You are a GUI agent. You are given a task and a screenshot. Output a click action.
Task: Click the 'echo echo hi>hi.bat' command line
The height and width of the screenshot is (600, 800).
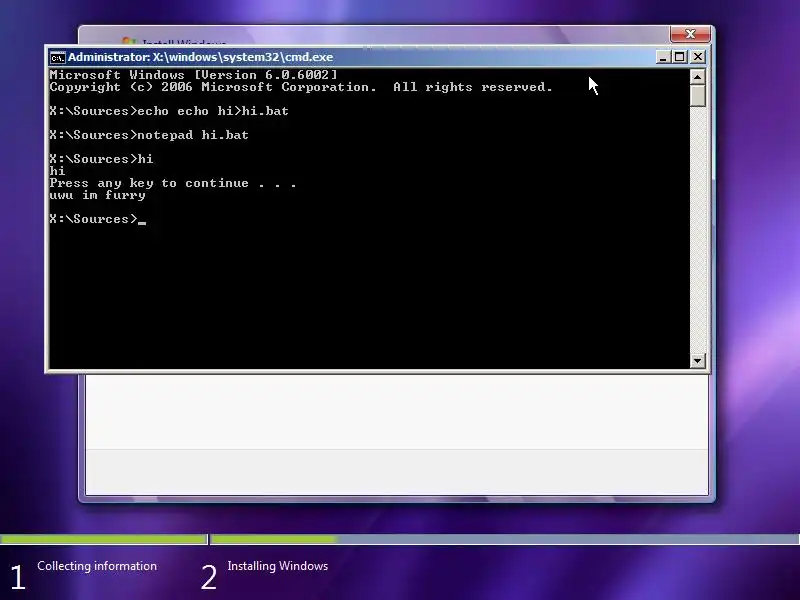169,111
